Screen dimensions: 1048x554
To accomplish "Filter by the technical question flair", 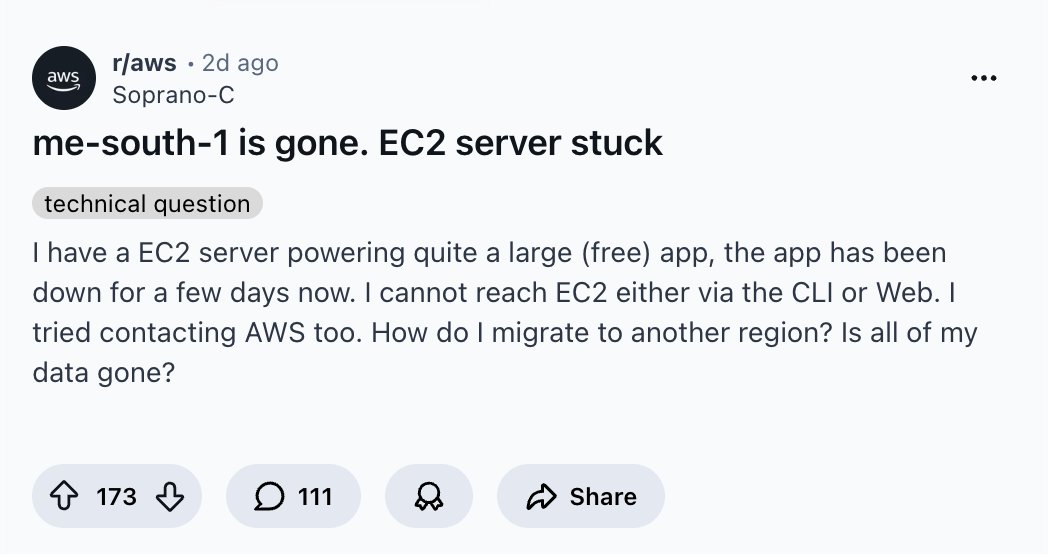I will [147, 204].
